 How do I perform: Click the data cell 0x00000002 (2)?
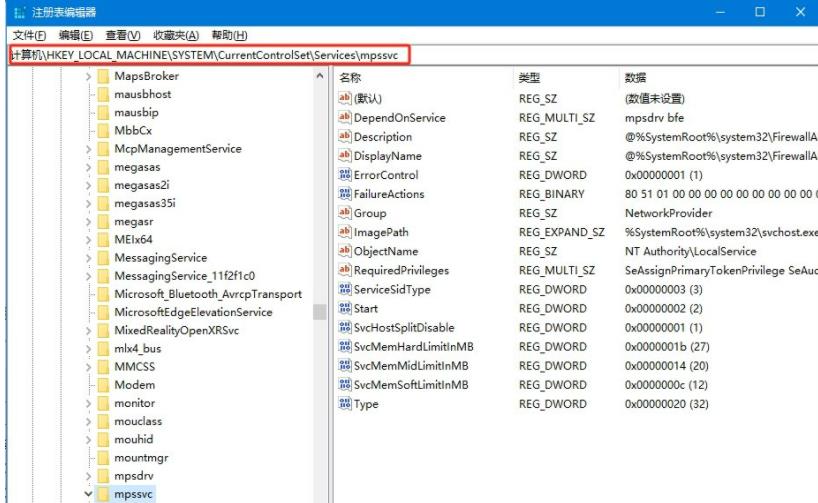click(x=664, y=308)
